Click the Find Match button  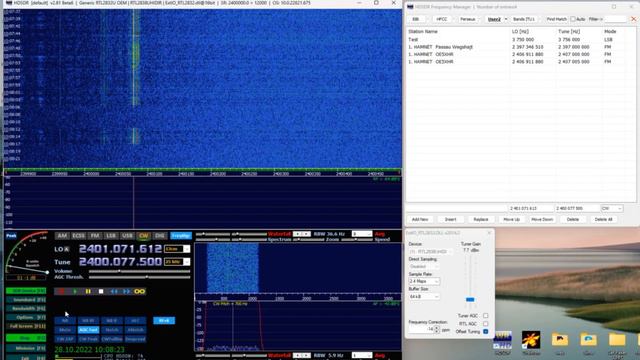[x=557, y=19]
